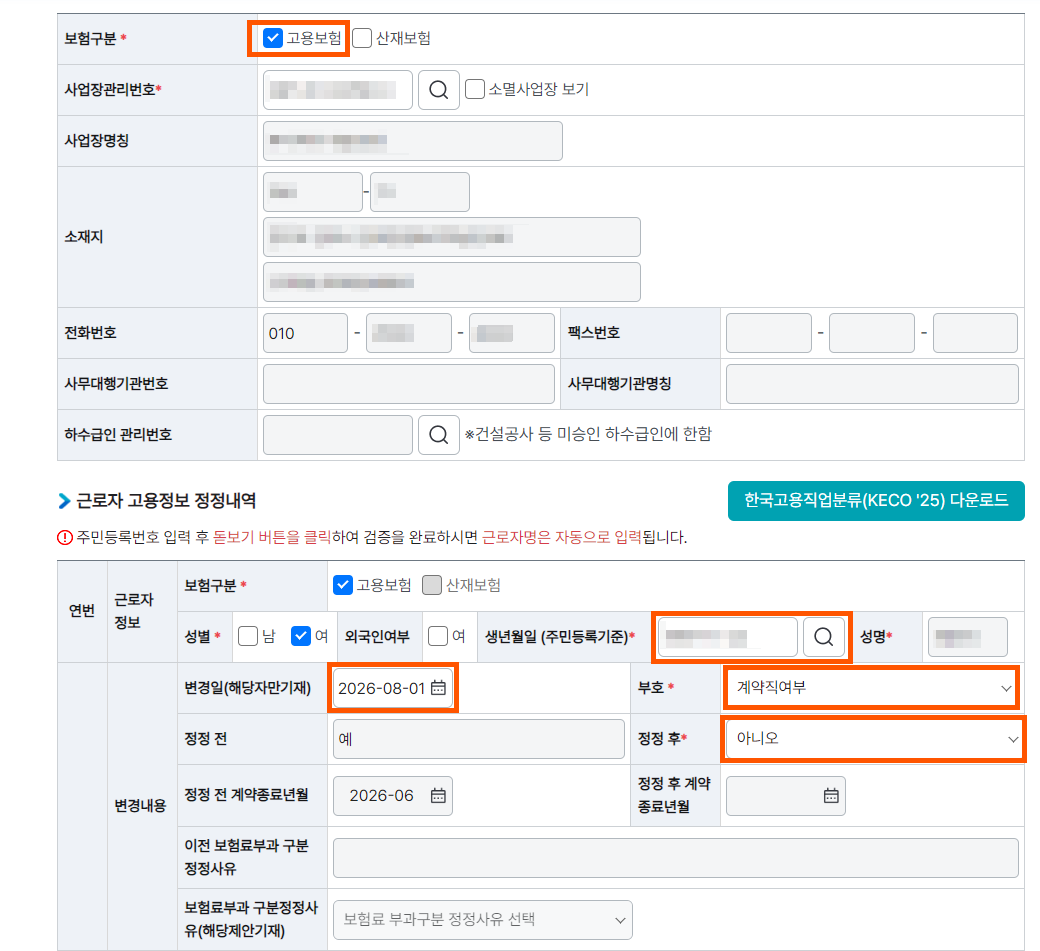Click the 근로자 고용정보 정정내역 heading
This screenshot has width=1040, height=951.
pos(166,501)
